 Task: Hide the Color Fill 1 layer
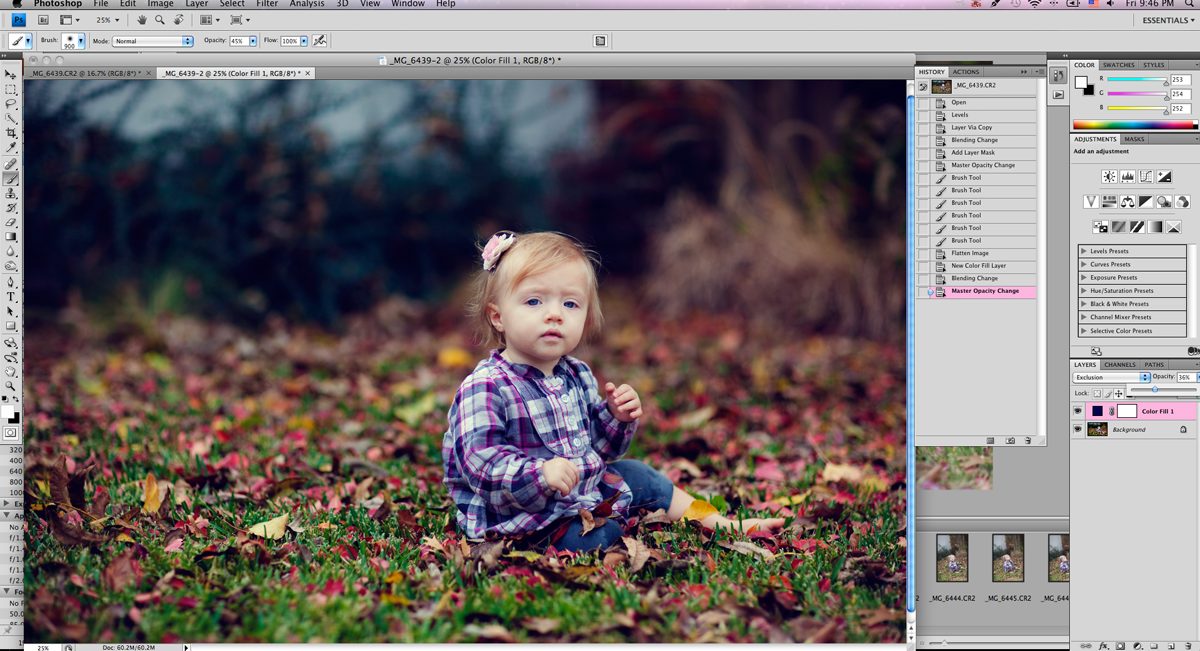coord(1078,411)
